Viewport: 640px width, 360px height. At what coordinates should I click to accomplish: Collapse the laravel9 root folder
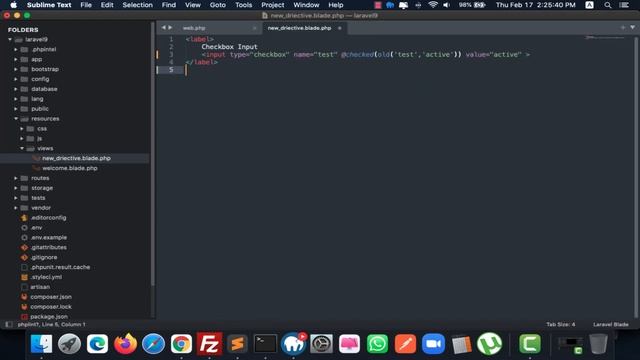coord(10,40)
